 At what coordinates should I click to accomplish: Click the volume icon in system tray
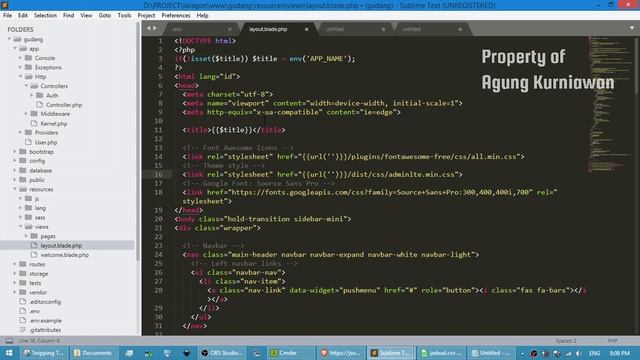tap(579, 353)
